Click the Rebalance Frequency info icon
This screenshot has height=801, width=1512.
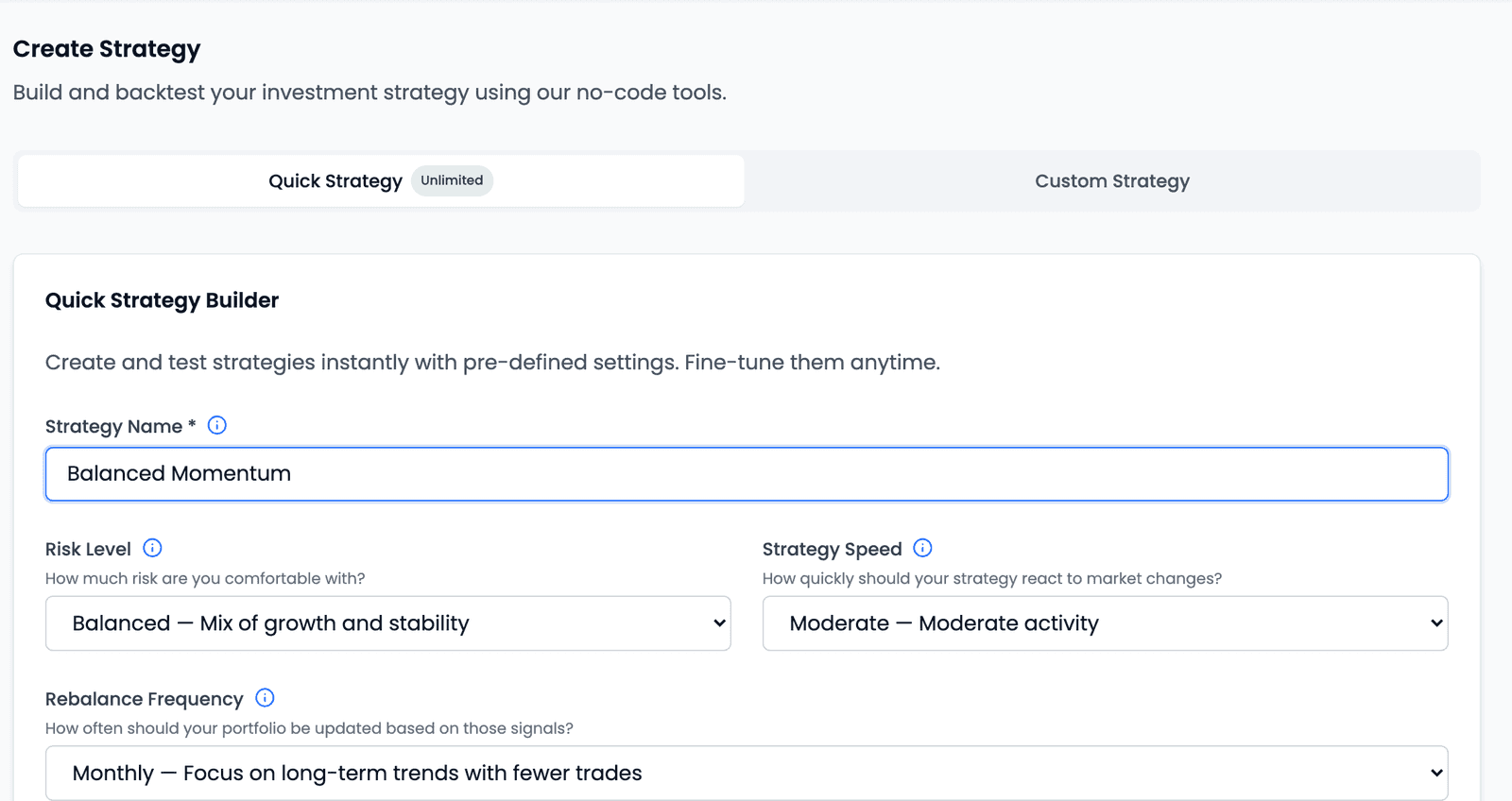click(265, 698)
